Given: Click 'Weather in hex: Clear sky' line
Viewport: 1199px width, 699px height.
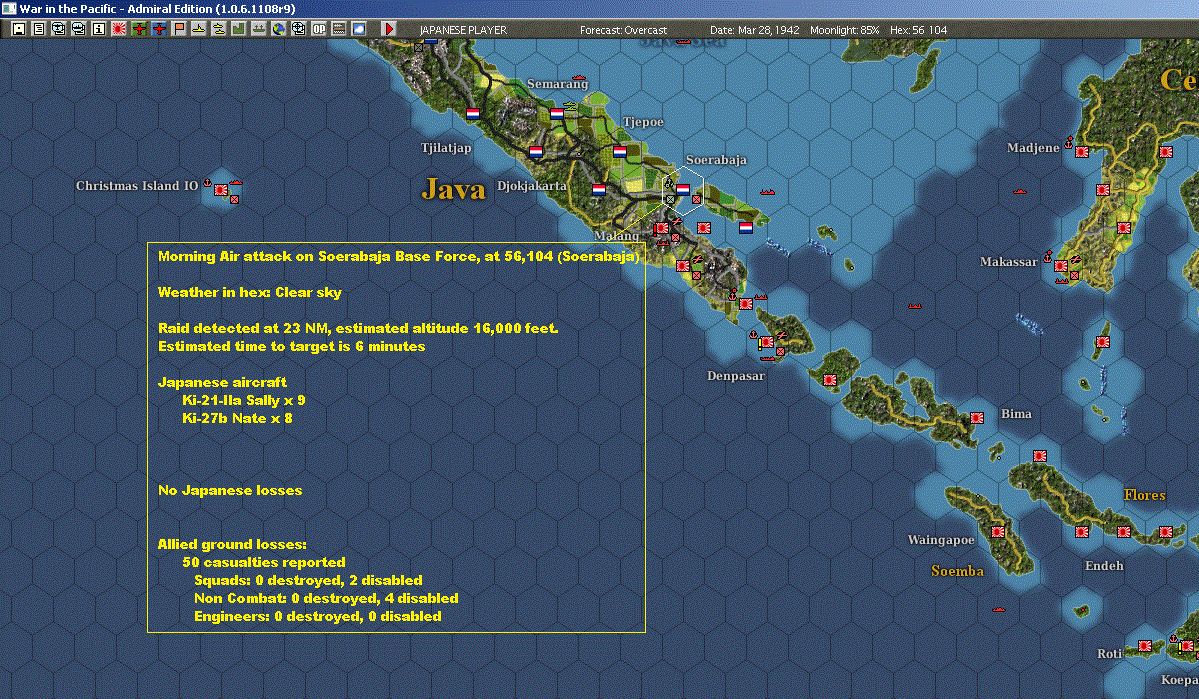Looking at the screenshot, I should click(249, 292).
